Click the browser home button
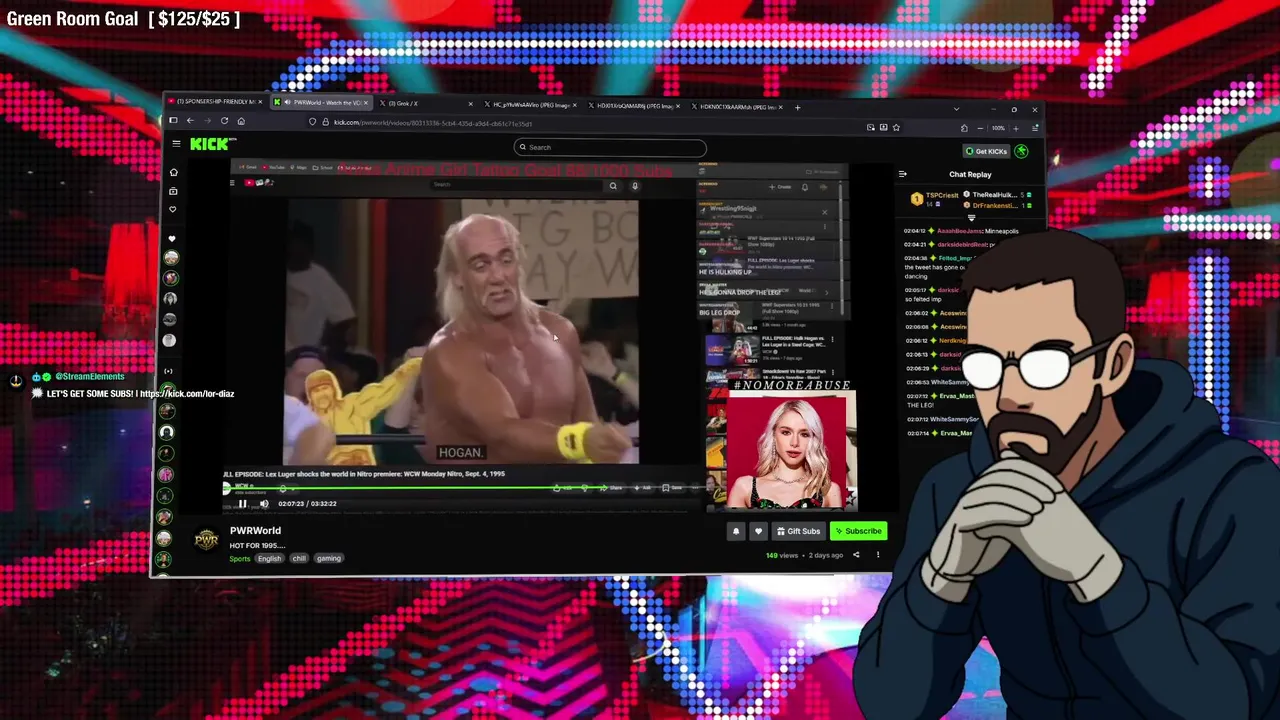This screenshot has height=720, width=1280. [x=241, y=121]
